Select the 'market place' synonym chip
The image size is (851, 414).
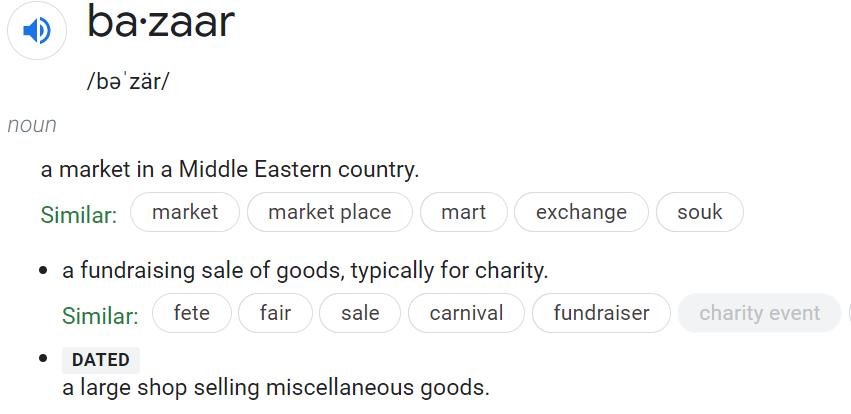(x=329, y=212)
